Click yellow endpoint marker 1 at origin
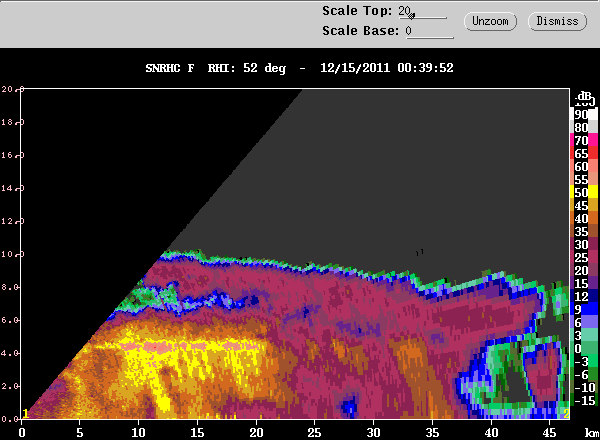600x440 pixels. coord(25,414)
